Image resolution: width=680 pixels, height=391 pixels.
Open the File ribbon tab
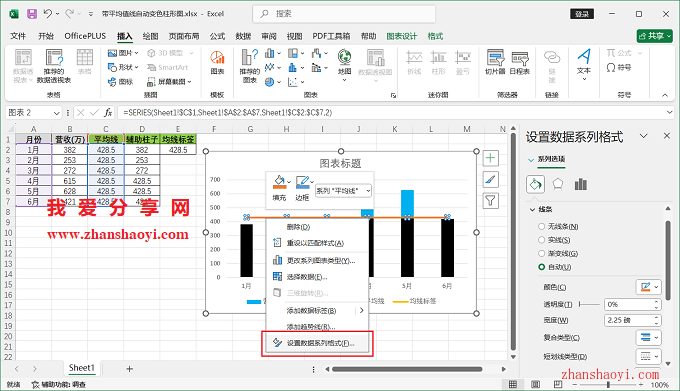tap(18, 36)
